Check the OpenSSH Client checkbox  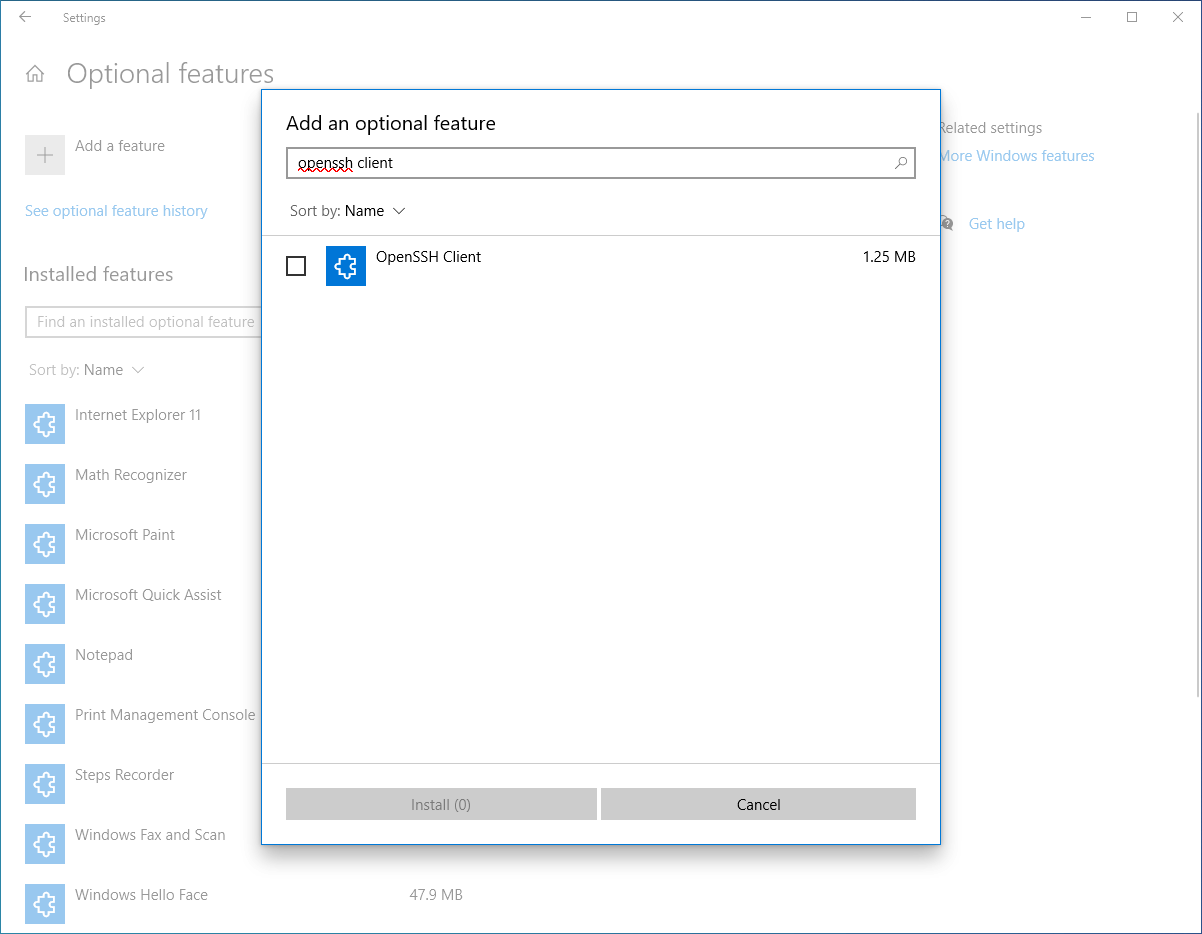296,266
